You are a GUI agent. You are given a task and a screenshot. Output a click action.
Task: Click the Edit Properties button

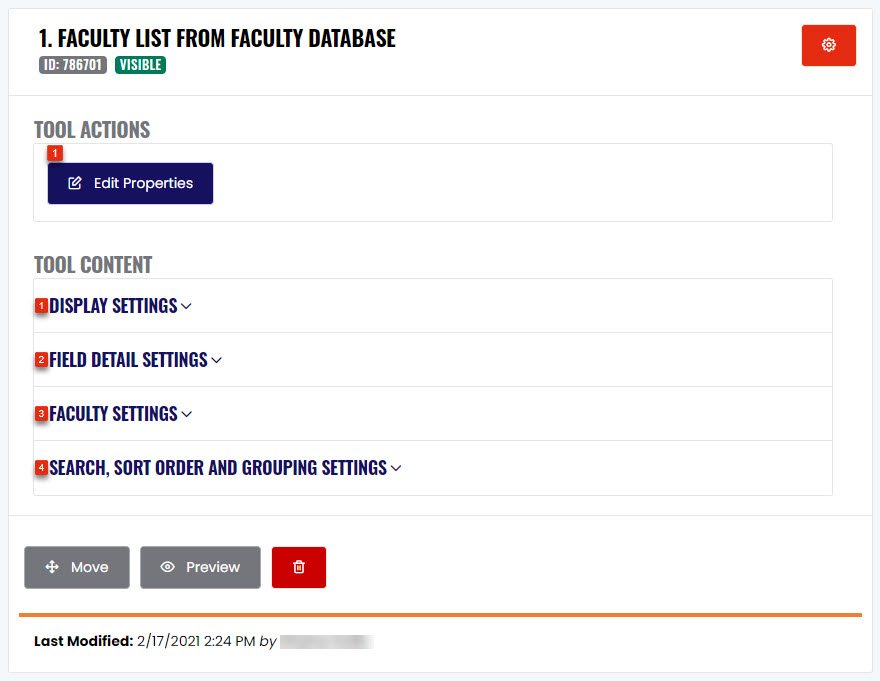coord(130,183)
